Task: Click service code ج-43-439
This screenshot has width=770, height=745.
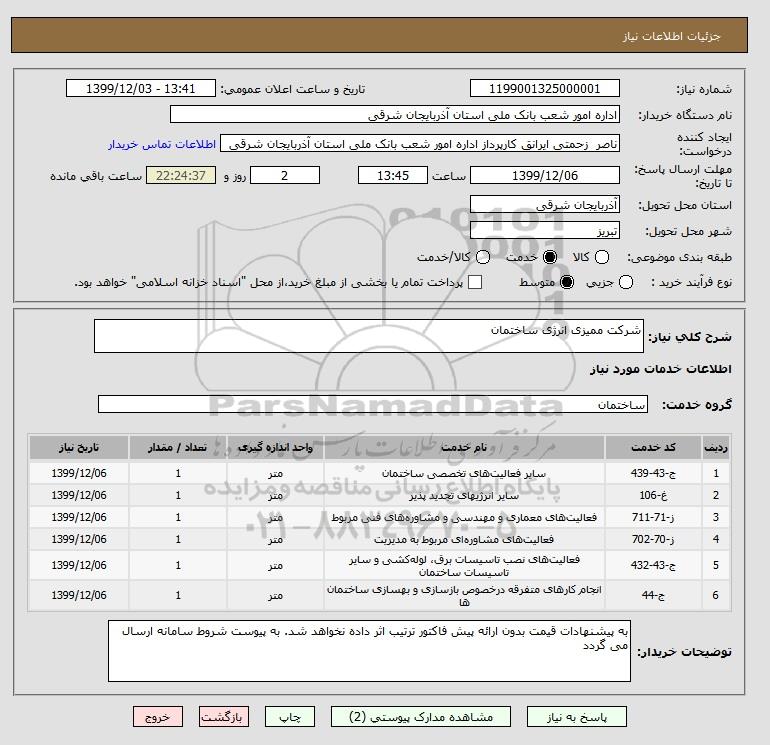Action: 653,473
